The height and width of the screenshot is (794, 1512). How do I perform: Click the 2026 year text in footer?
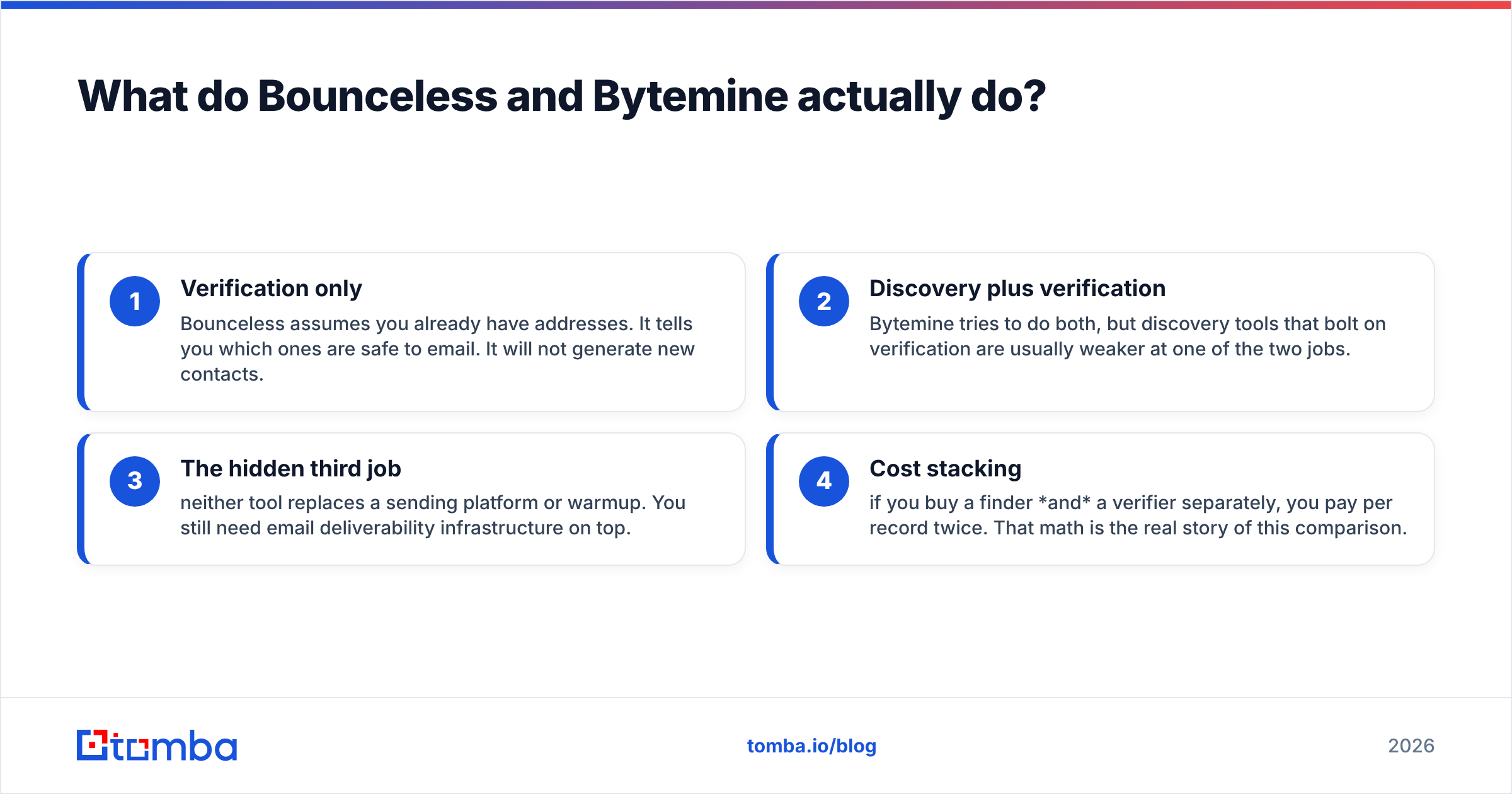point(1411,746)
